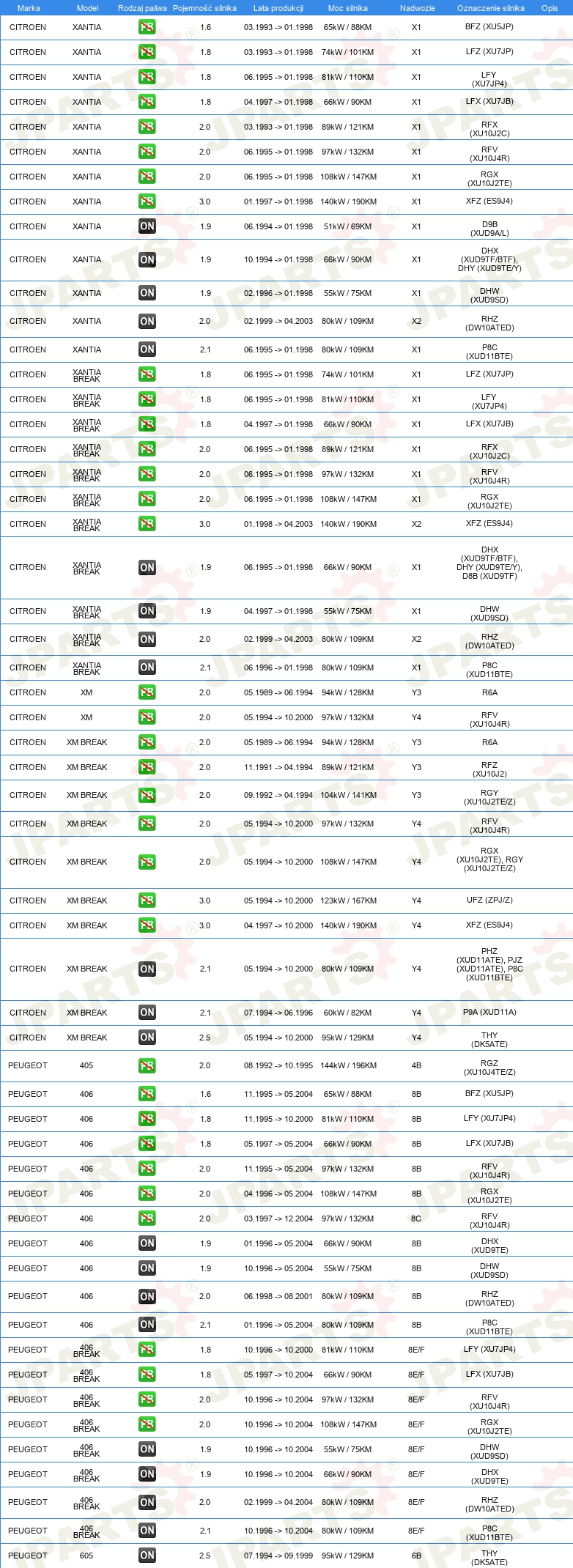Screen dimensions: 573x1568
Task: Click petrol icon in Xantia 3.0 140kW X1 row
Action: [x=147, y=201]
